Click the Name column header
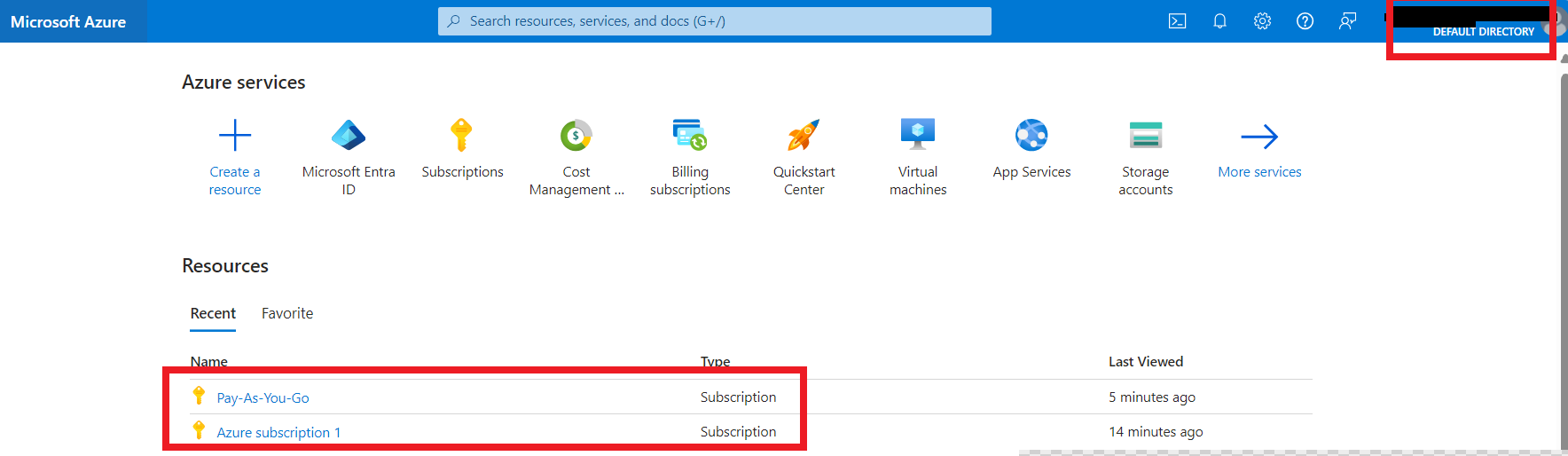 pyautogui.click(x=209, y=361)
